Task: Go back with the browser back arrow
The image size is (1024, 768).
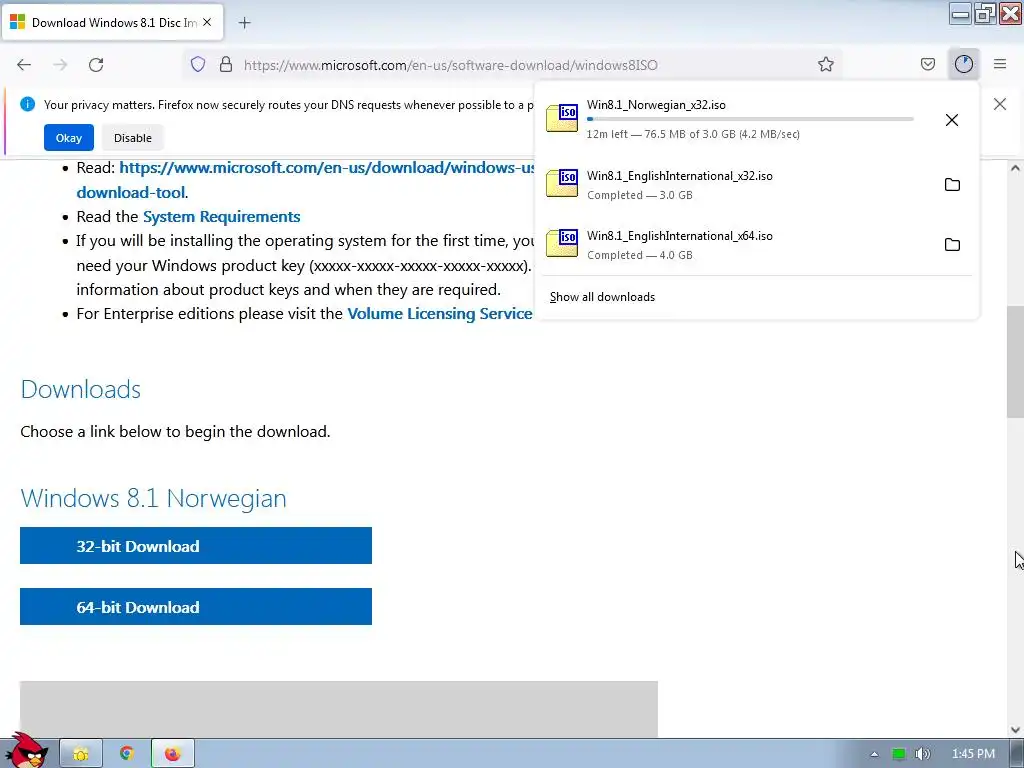Action: [24, 65]
